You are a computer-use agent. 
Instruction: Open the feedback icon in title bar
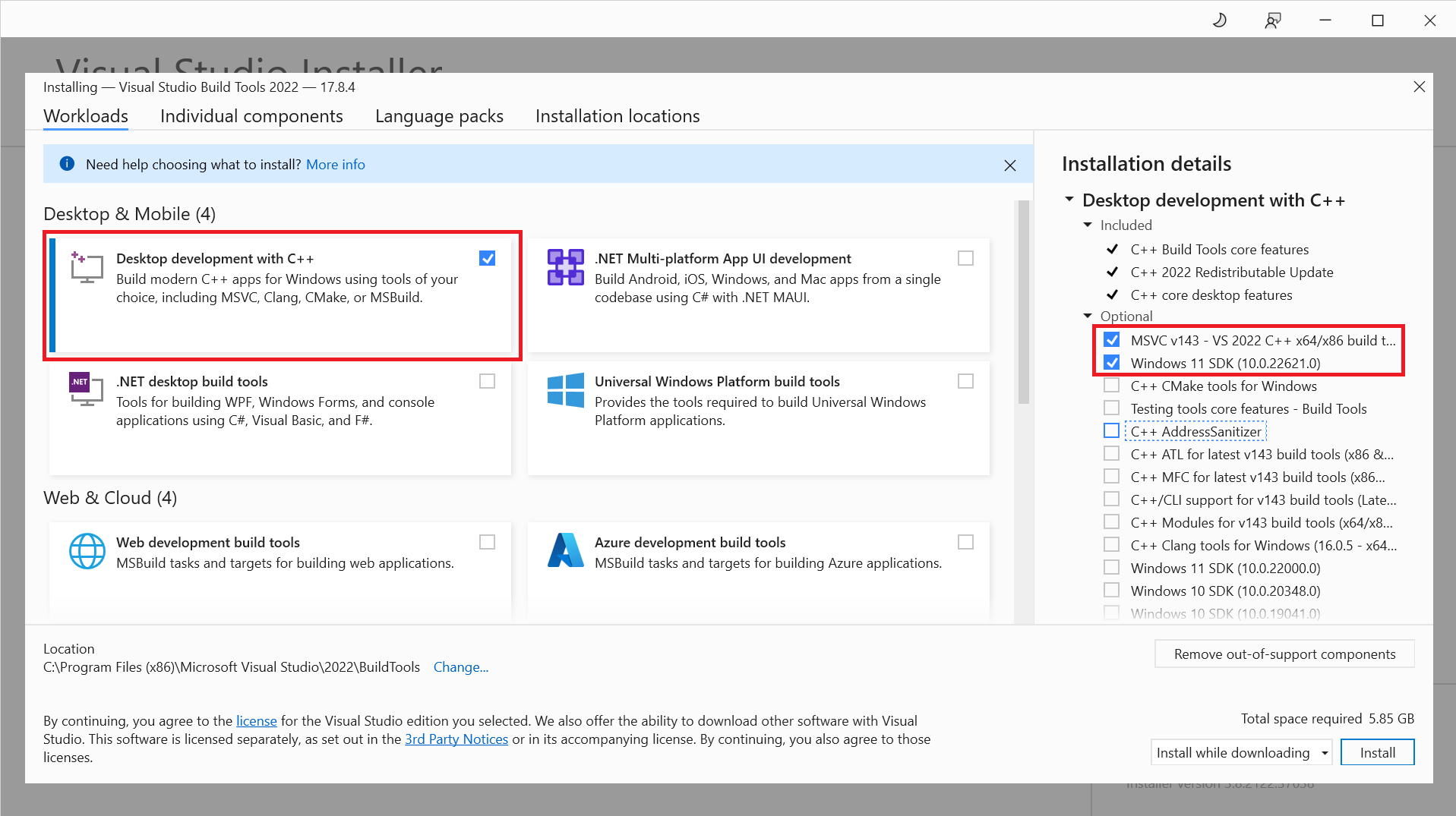pos(1273,20)
